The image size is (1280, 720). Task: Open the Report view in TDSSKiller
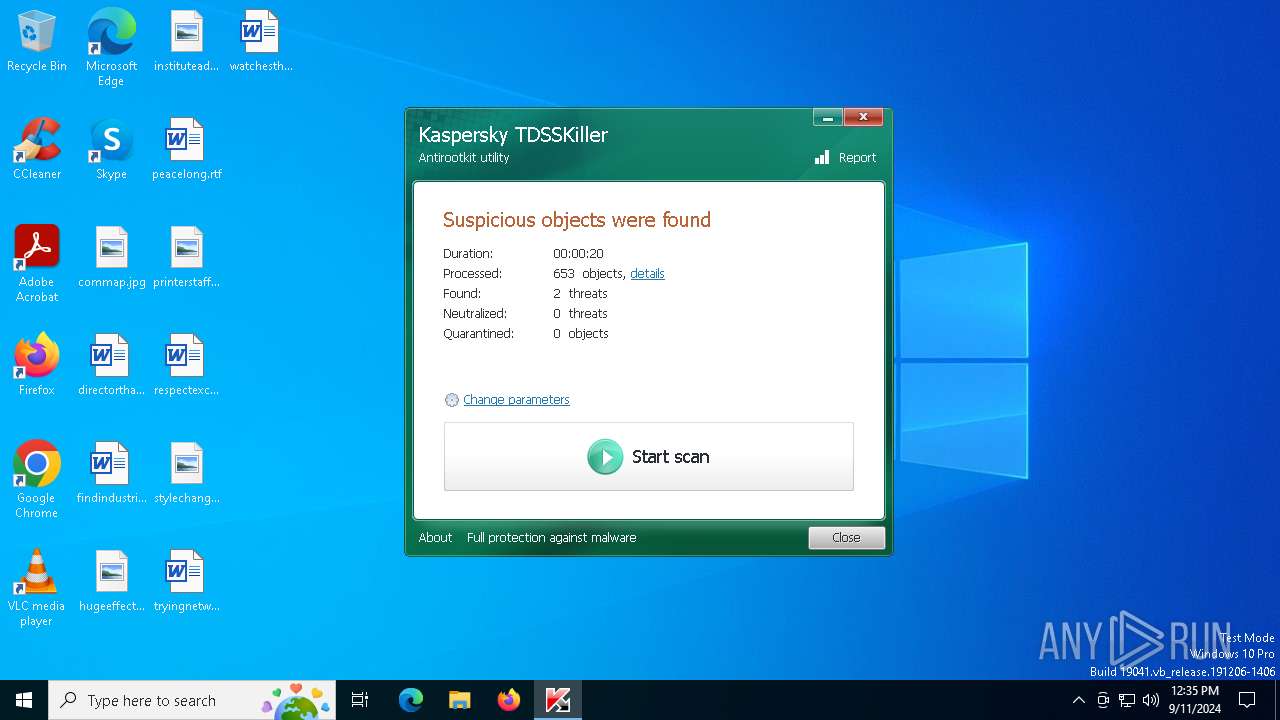(x=845, y=158)
